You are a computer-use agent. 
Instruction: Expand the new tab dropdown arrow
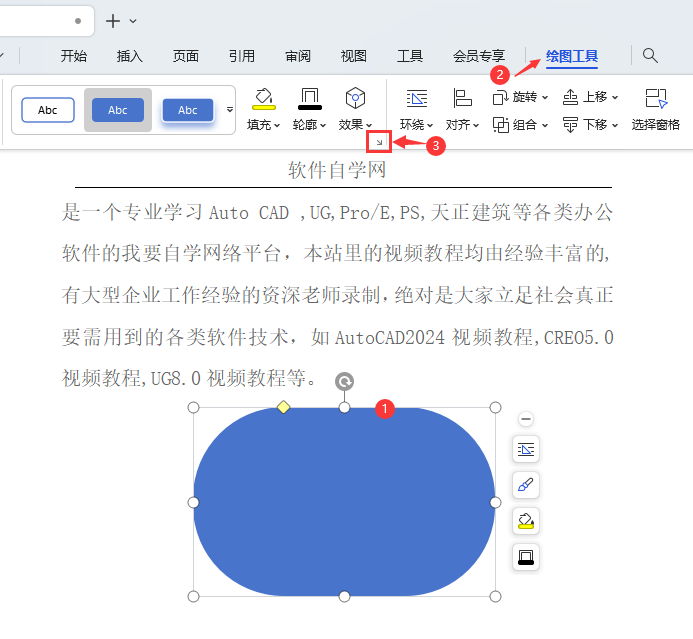point(133,21)
